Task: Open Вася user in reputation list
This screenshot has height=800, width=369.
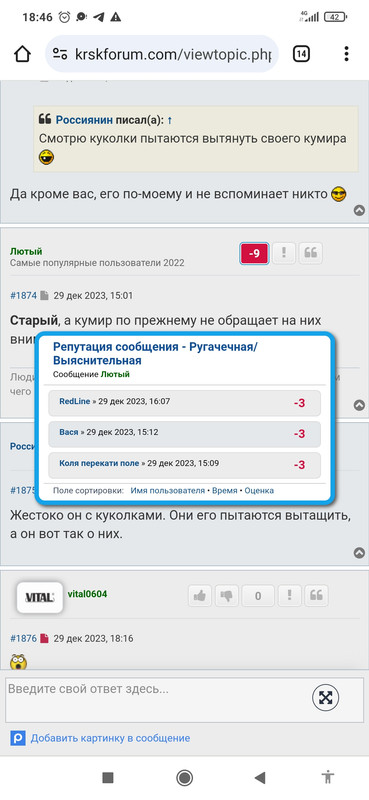Action: pos(69,432)
